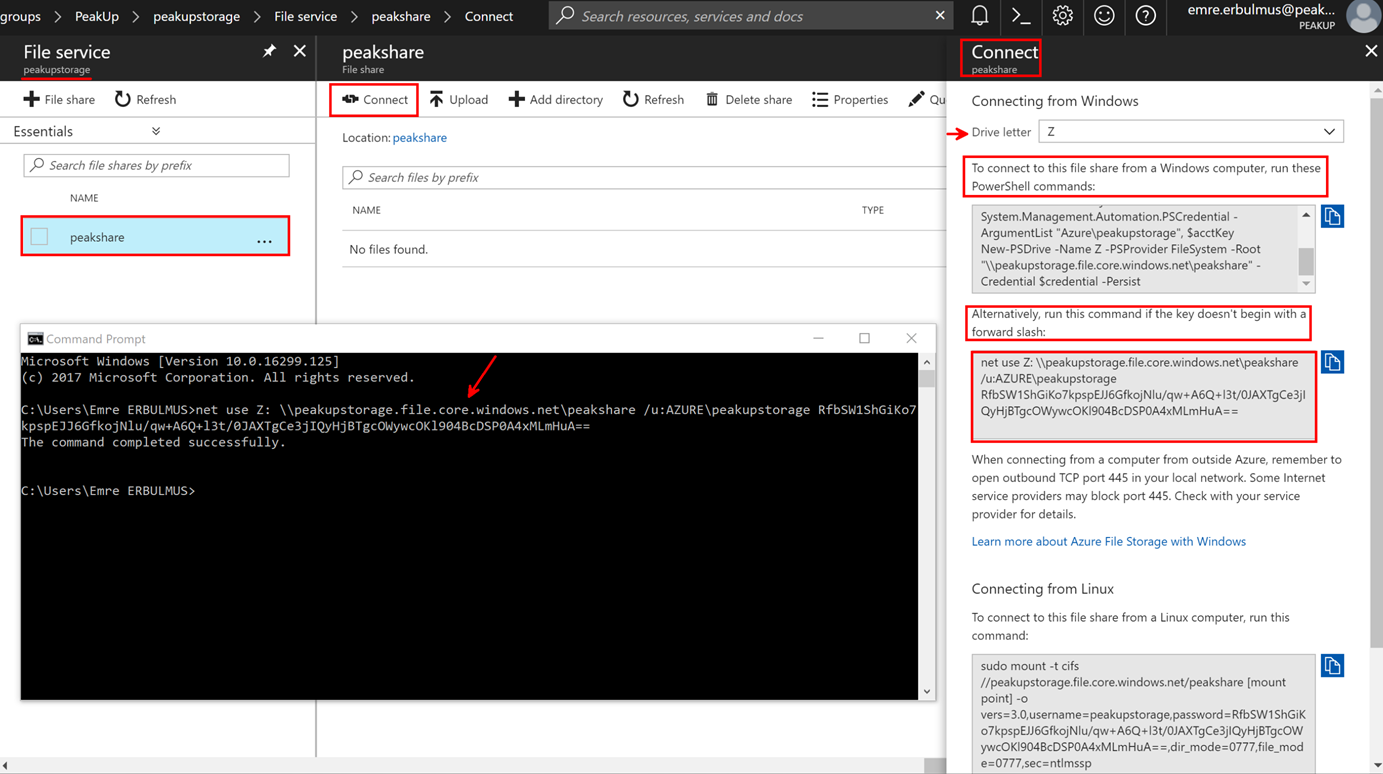The height and width of the screenshot is (774, 1383).
Task: Focus Search files by prefix field
Action: 644,177
